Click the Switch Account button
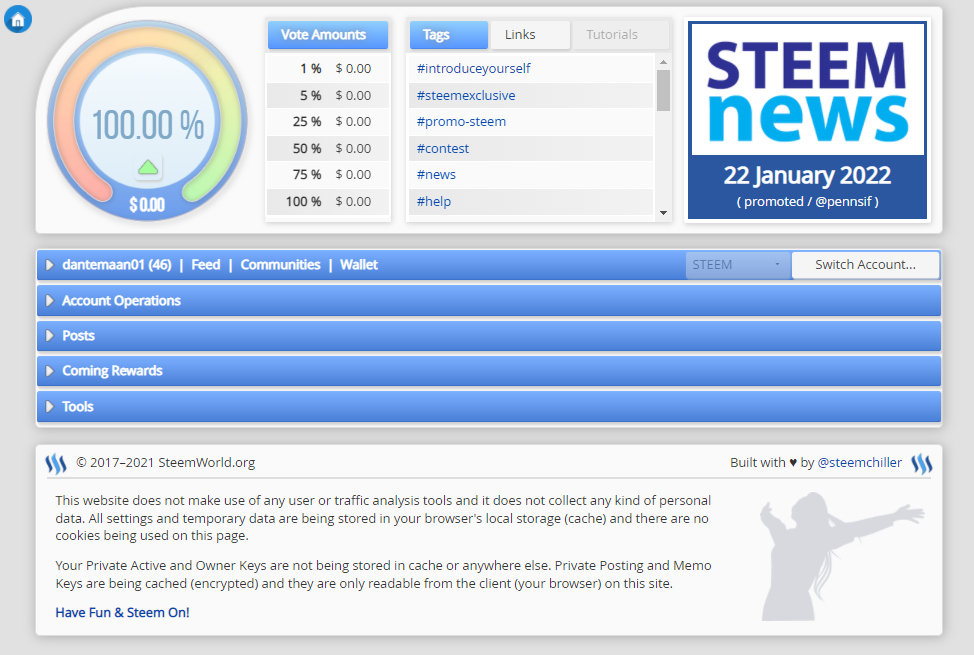The width and height of the screenshot is (974, 655). coord(865,265)
